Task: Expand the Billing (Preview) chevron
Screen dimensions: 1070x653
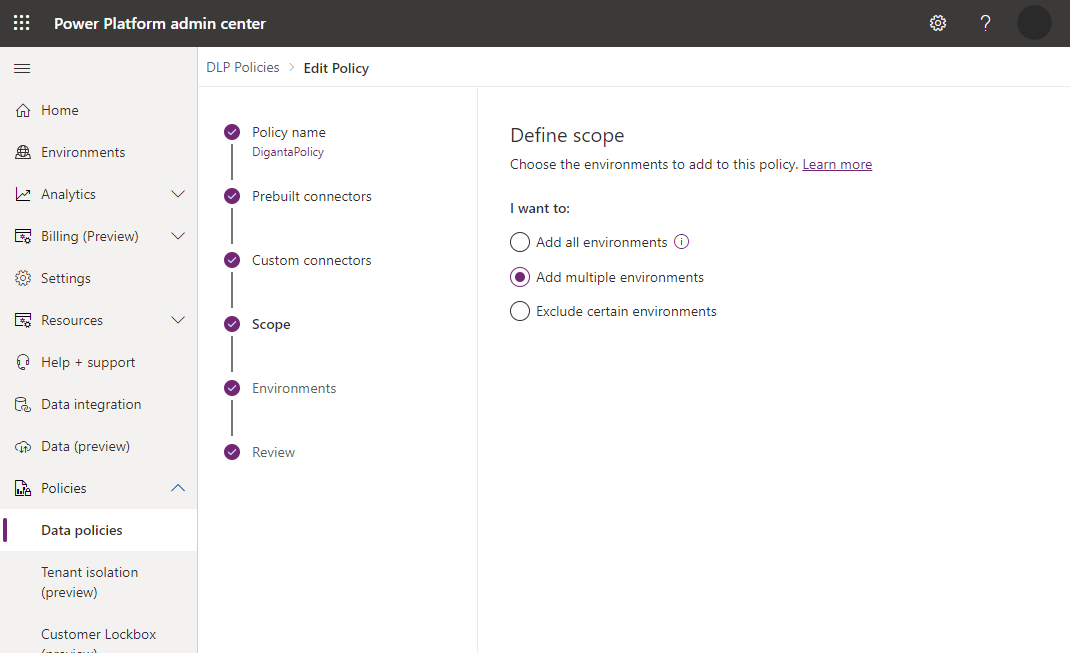Action: click(x=178, y=236)
